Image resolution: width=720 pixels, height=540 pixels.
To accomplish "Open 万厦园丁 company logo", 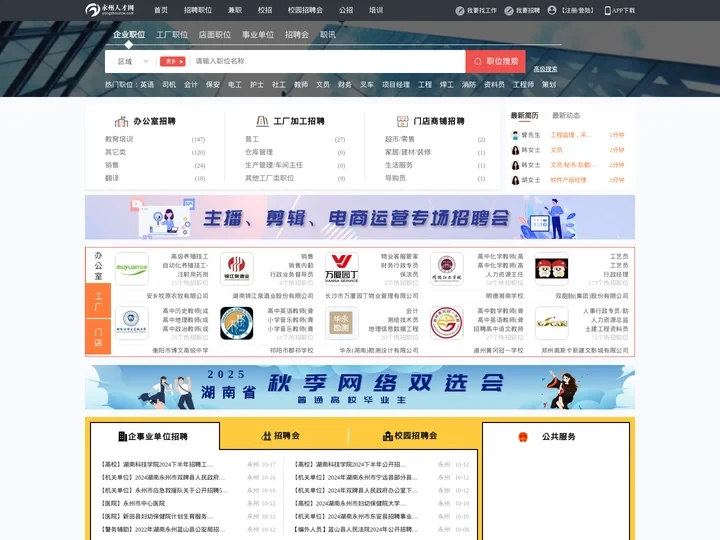I will tap(342, 269).
